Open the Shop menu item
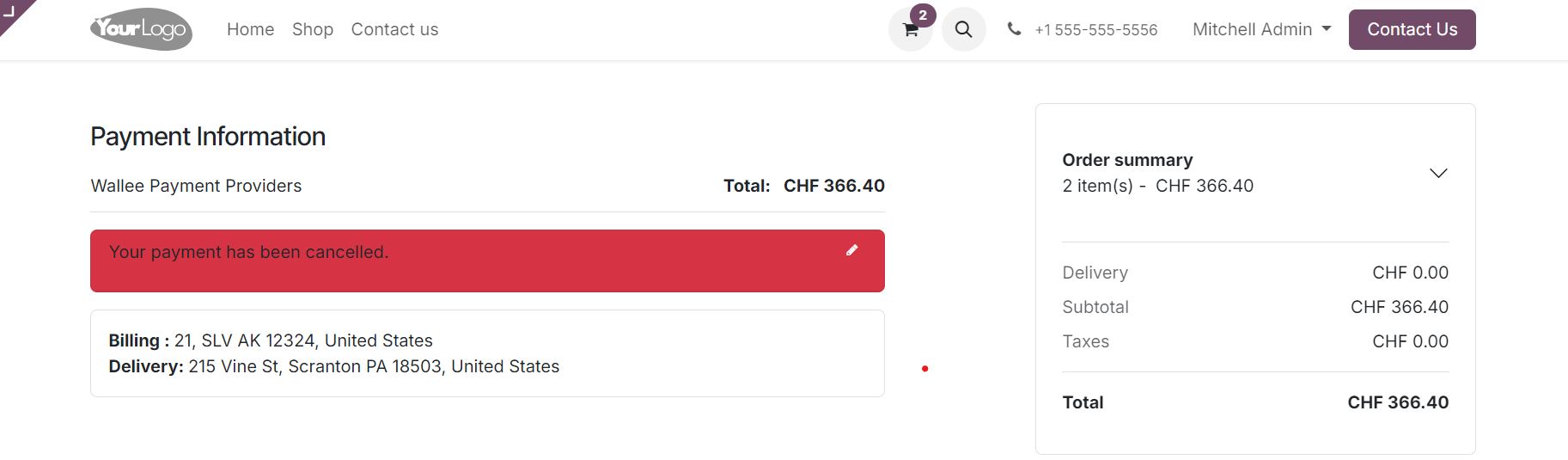Image resolution: width=1568 pixels, height=460 pixels. click(313, 29)
